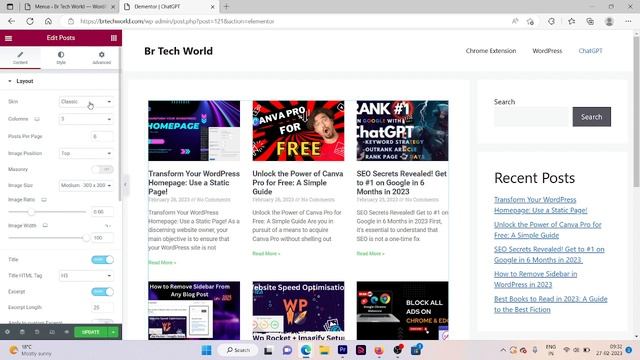Viewport: 640px width, 360px height.
Task: Open the Chrome Extension menu item
Action: pos(491,51)
